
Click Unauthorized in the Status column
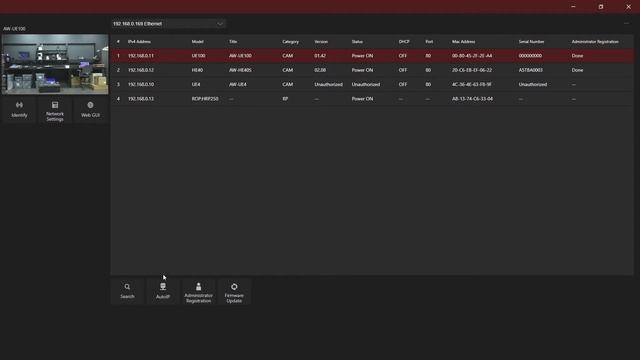pos(366,84)
